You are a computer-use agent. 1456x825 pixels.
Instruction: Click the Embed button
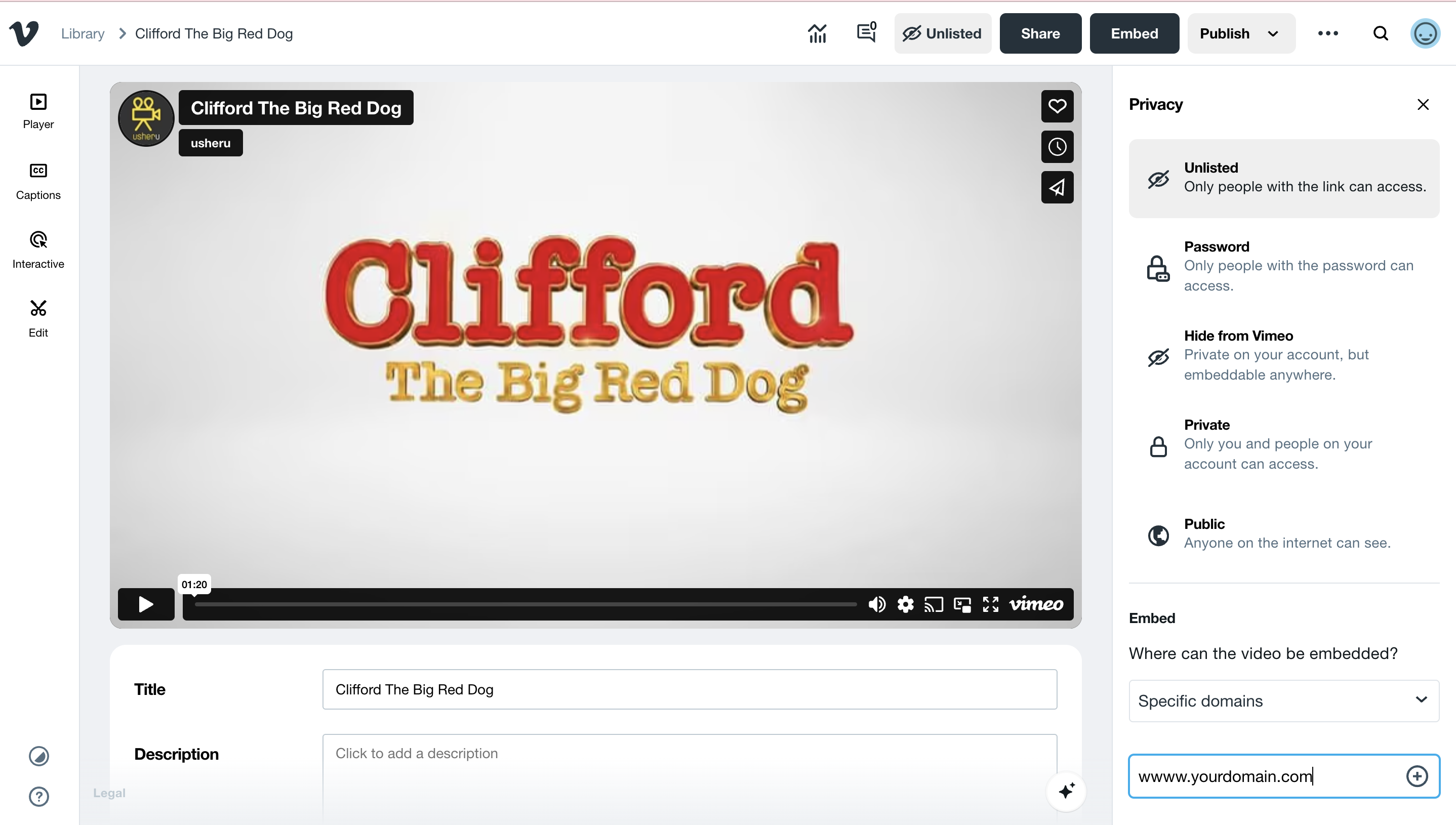click(x=1134, y=33)
